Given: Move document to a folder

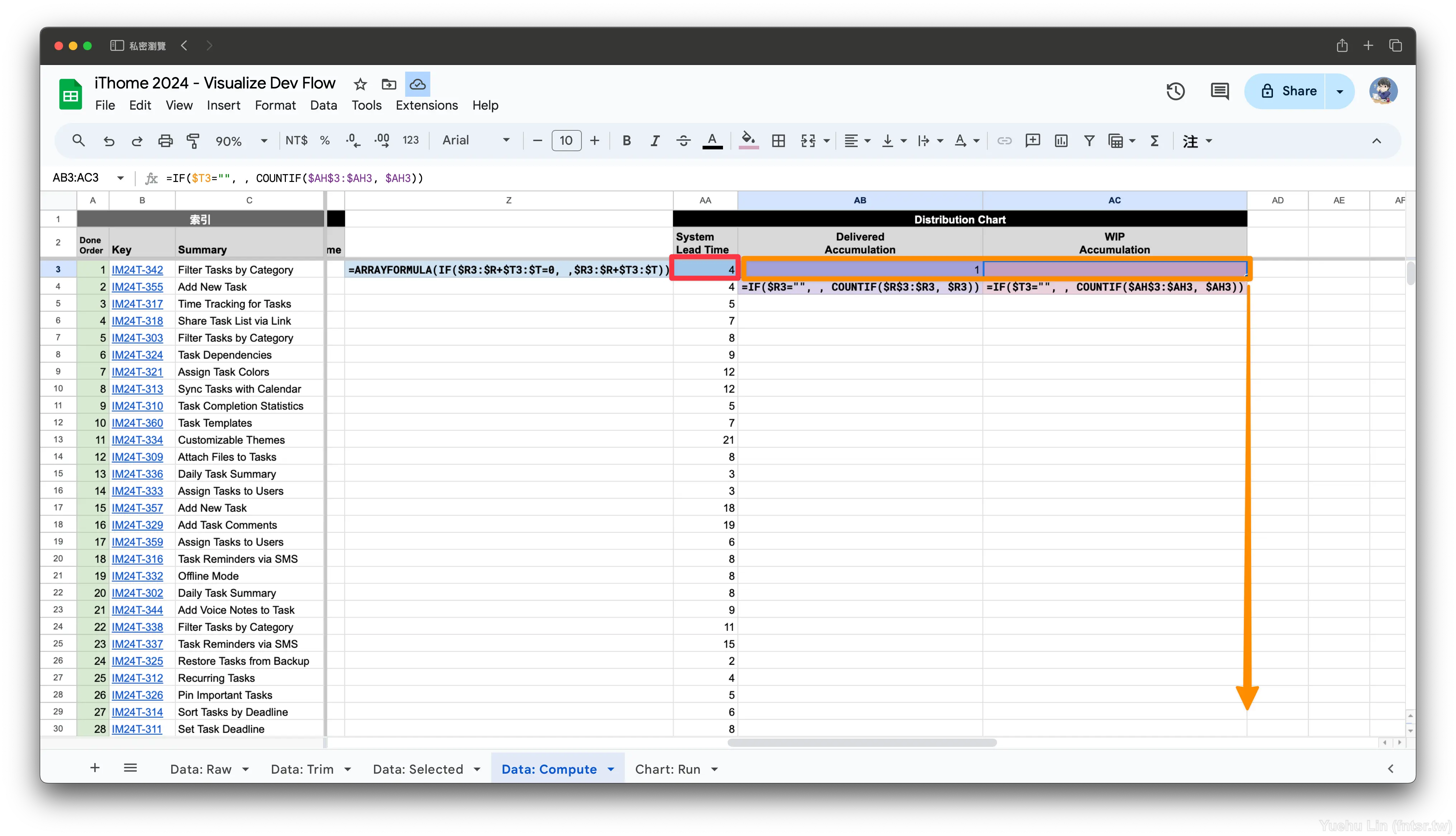Looking at the screenshot, I should click(389, 85).
